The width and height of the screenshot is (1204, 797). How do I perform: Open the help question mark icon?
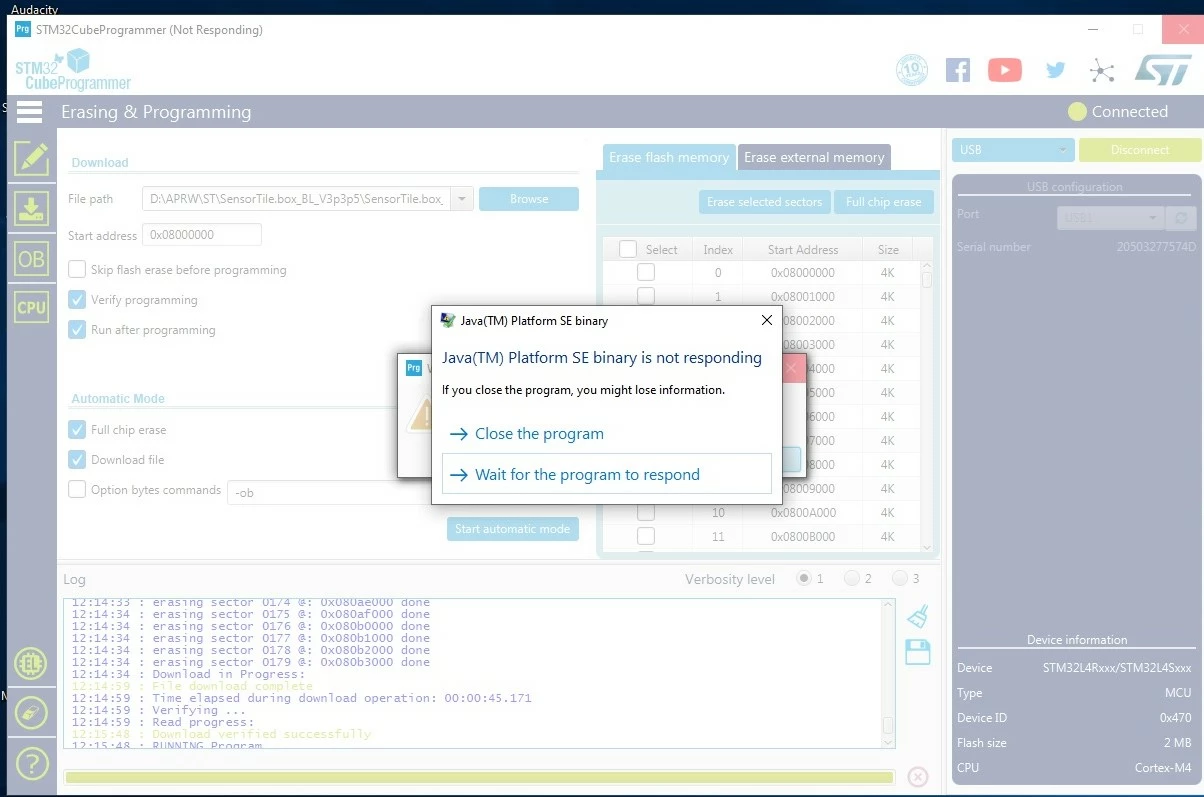31,764
